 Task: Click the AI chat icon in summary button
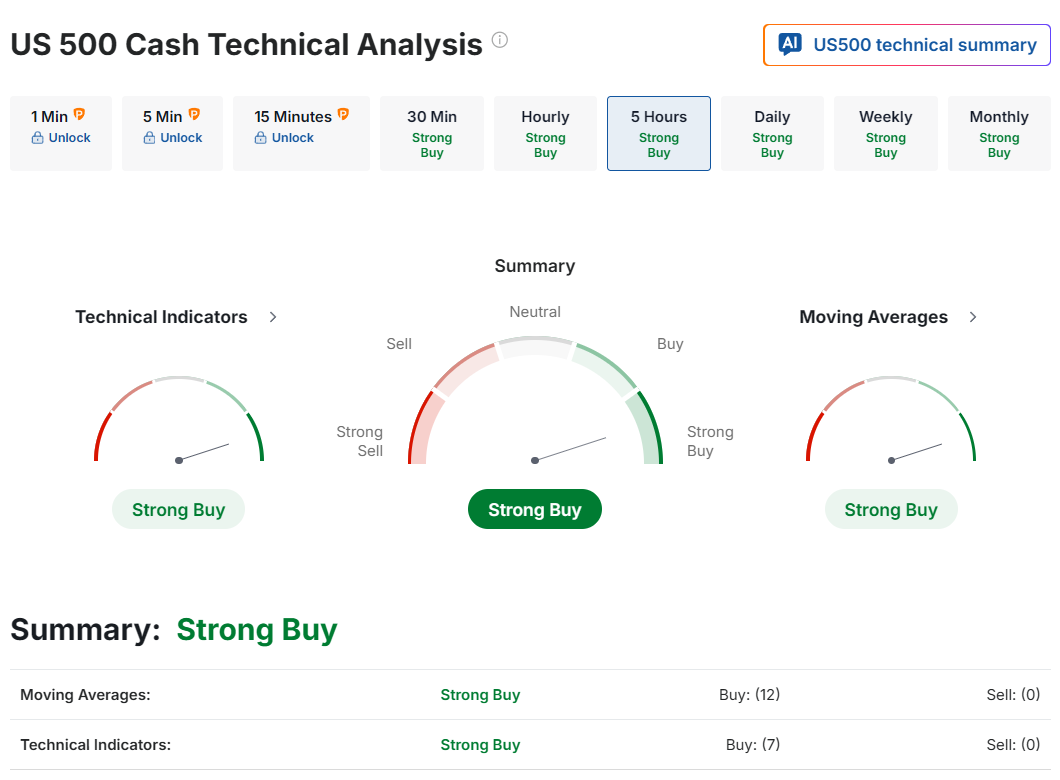[x=790, y=44]
